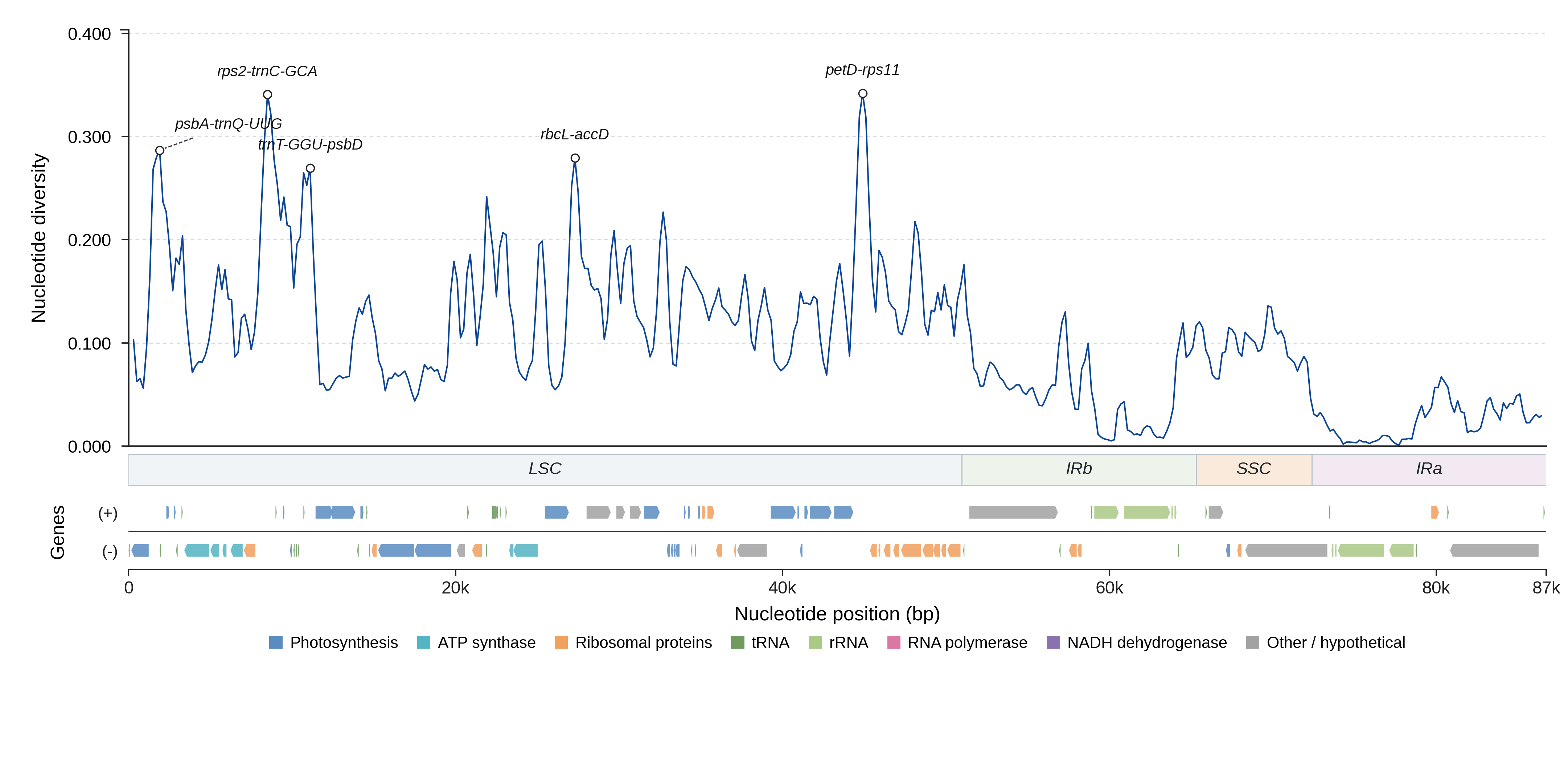
Task: Select the rbcL-accD peak marker
Action: point(575,158)
